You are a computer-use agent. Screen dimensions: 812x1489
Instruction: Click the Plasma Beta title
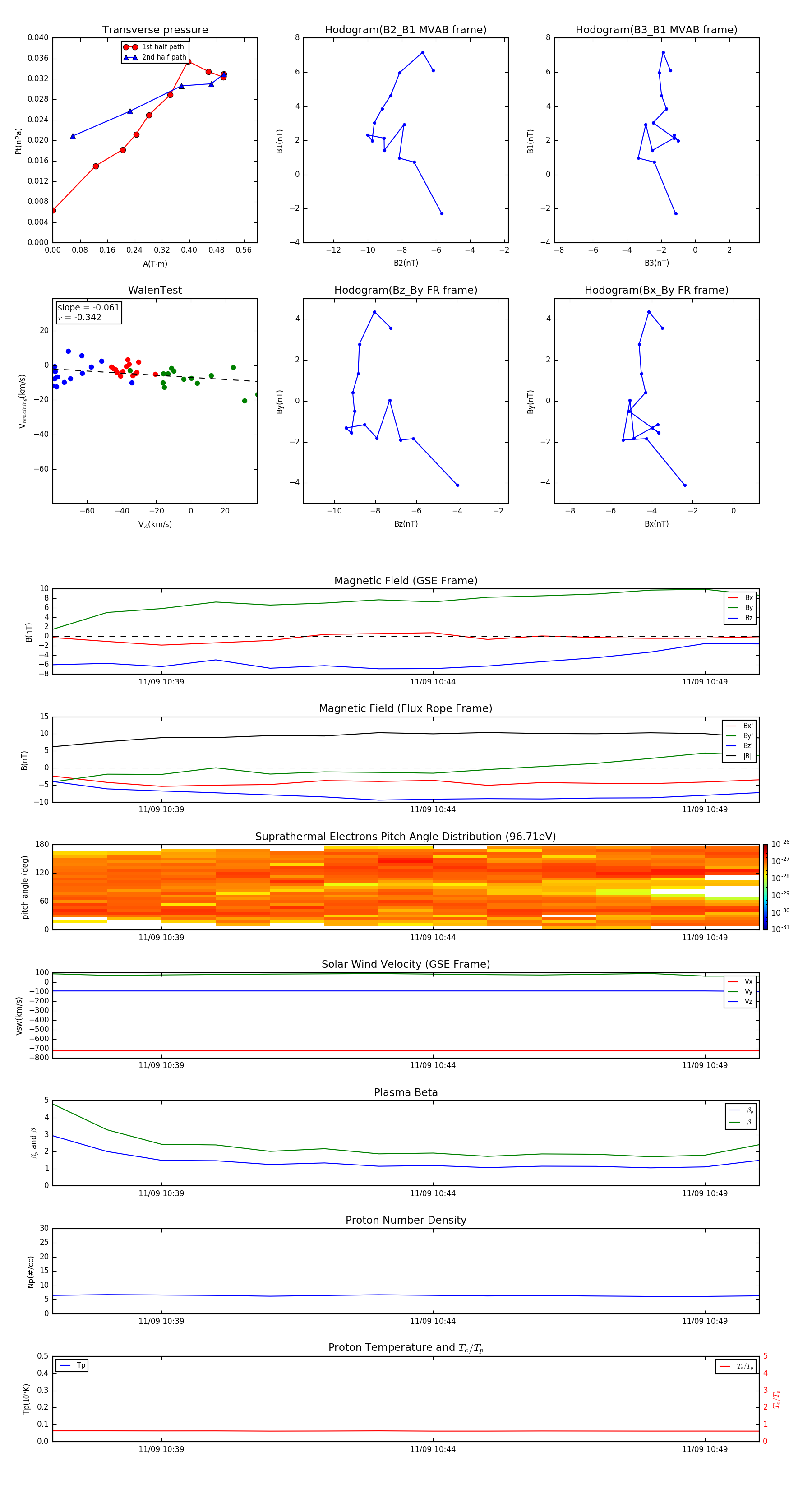click(406, 1092)
